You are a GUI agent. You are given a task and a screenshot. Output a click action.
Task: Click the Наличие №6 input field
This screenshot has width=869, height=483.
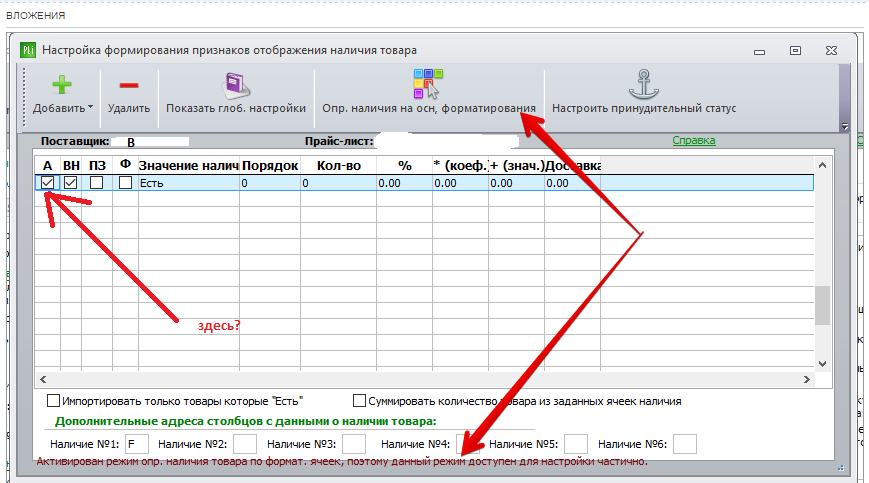pos(685,444)
